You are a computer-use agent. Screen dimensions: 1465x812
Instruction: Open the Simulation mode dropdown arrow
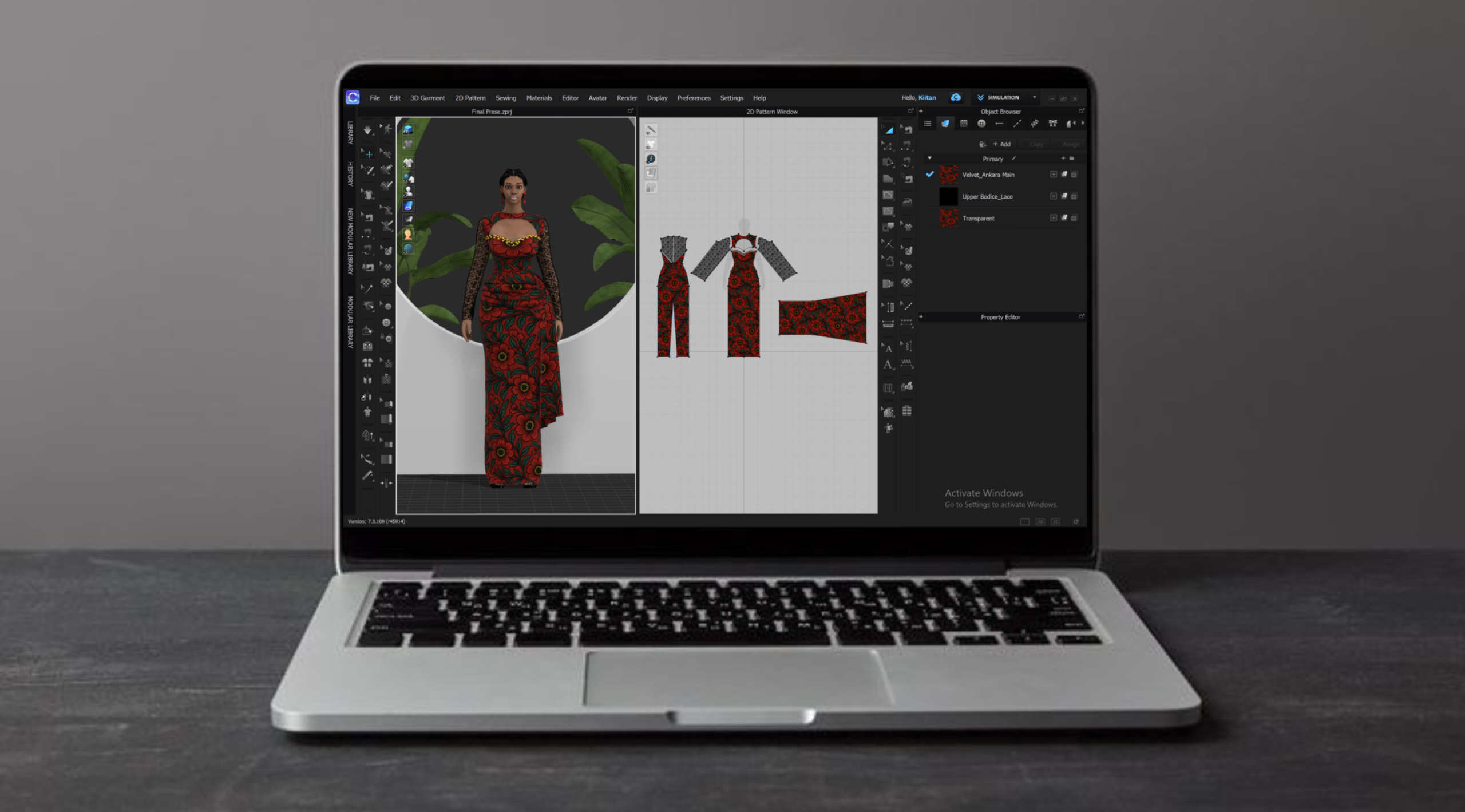1034,97
